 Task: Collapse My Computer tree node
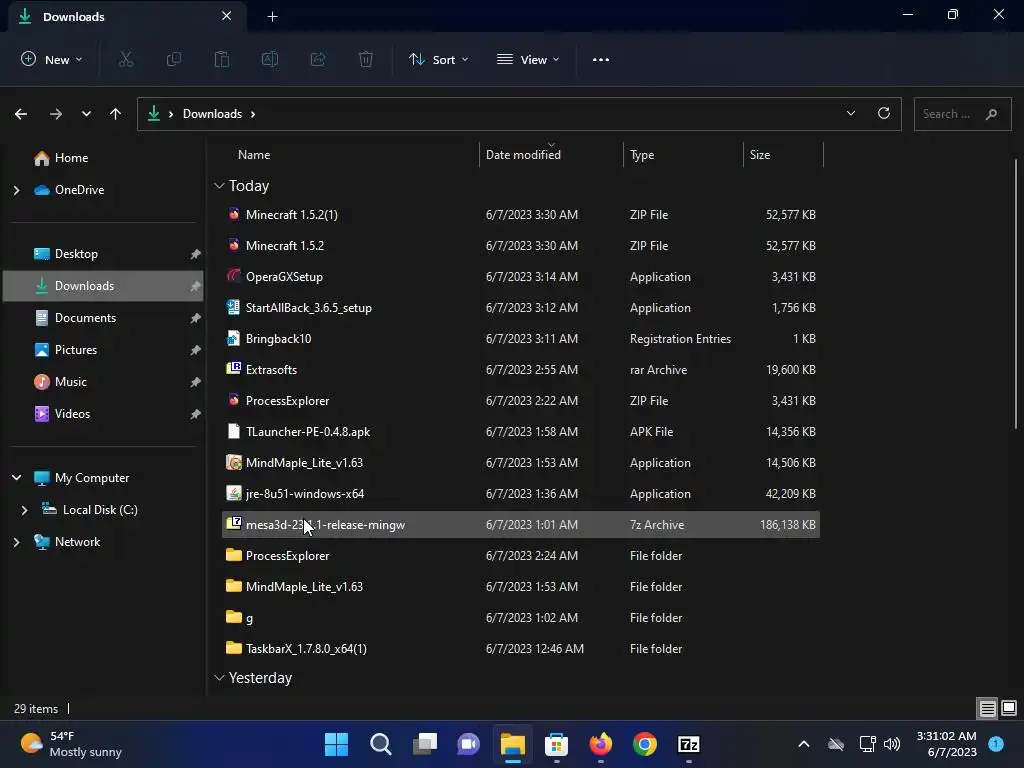[x=16, y=478]
